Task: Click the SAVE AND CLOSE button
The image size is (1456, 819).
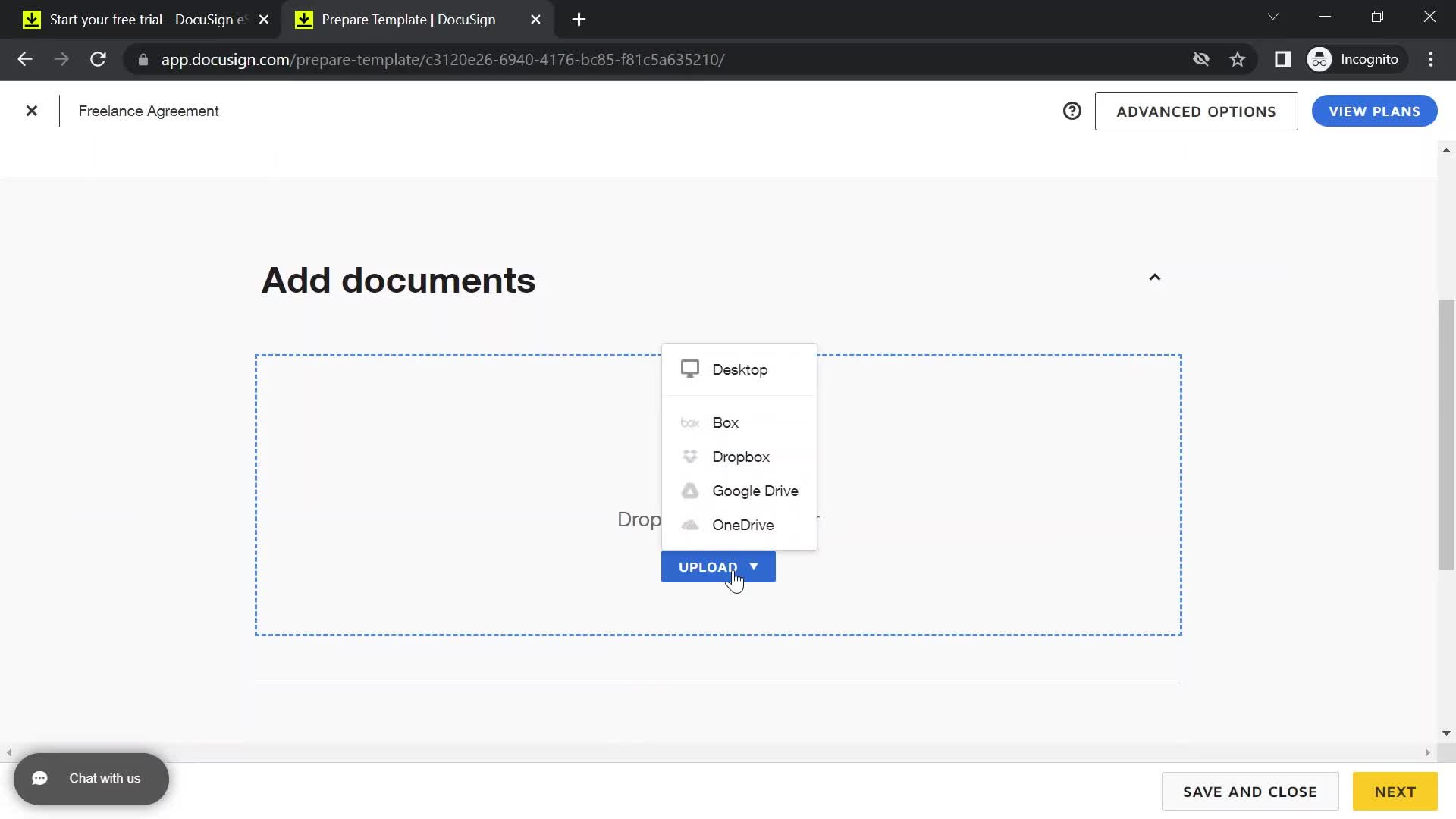Action: (1250, 791)
